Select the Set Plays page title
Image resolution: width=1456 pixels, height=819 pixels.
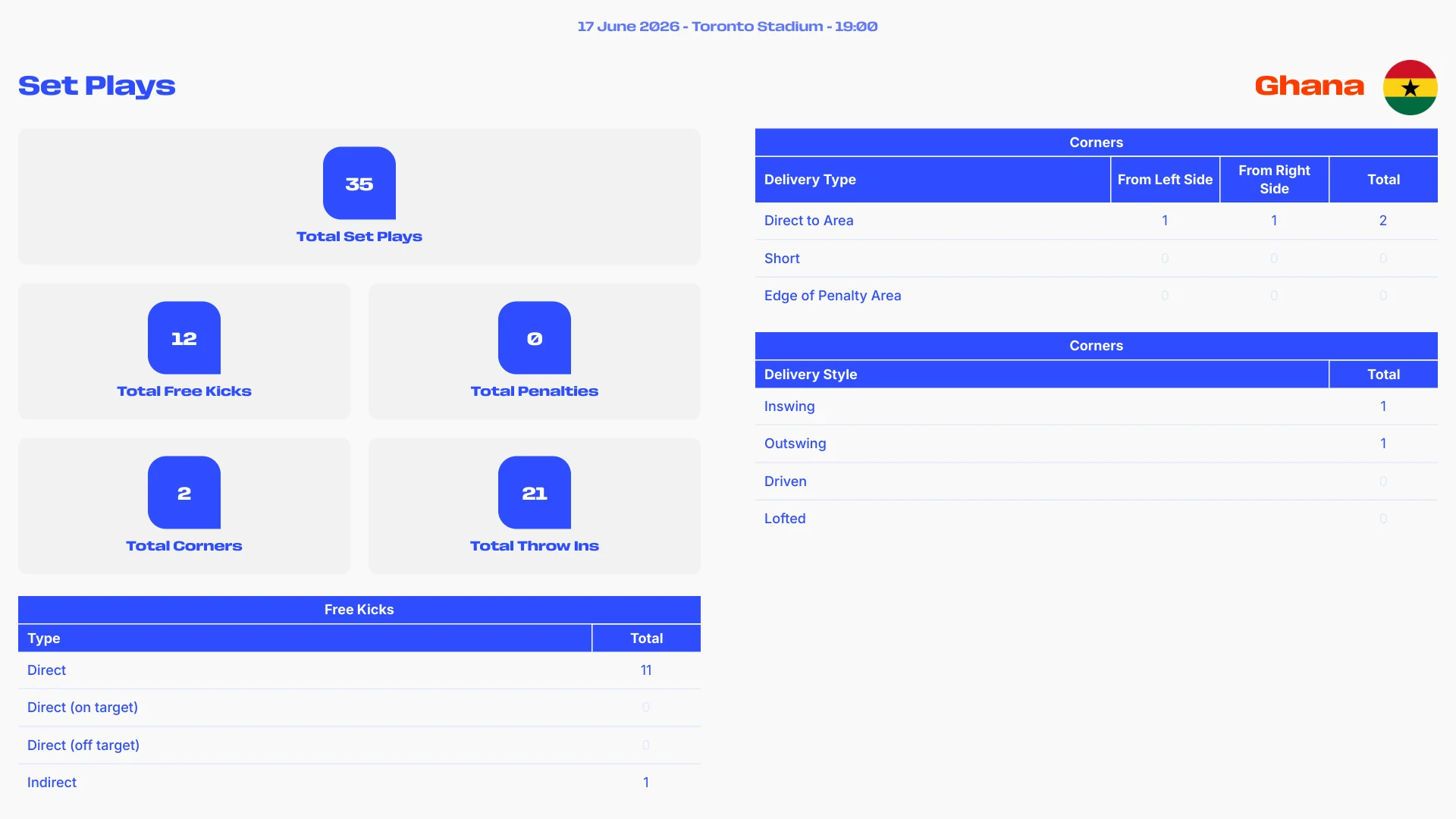(97, 86)
